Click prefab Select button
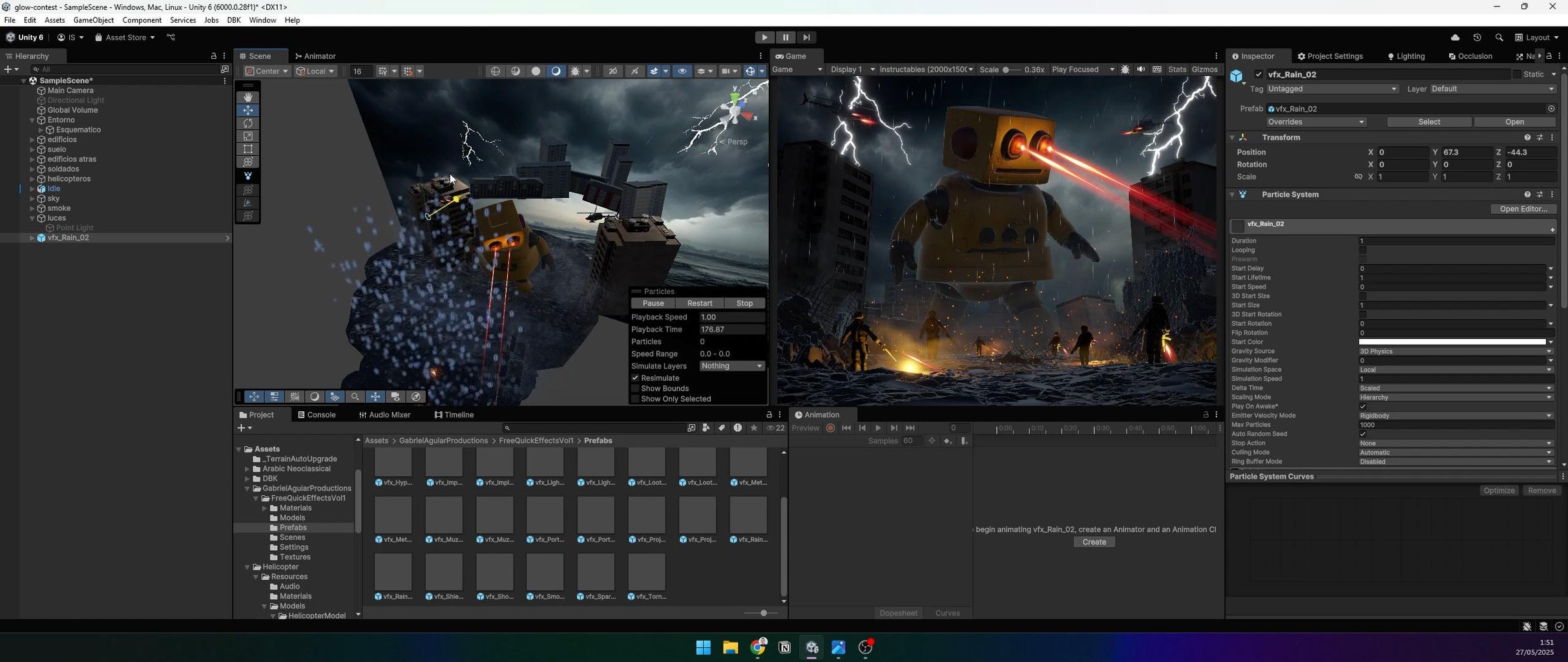 click(x=1429, y=122)
